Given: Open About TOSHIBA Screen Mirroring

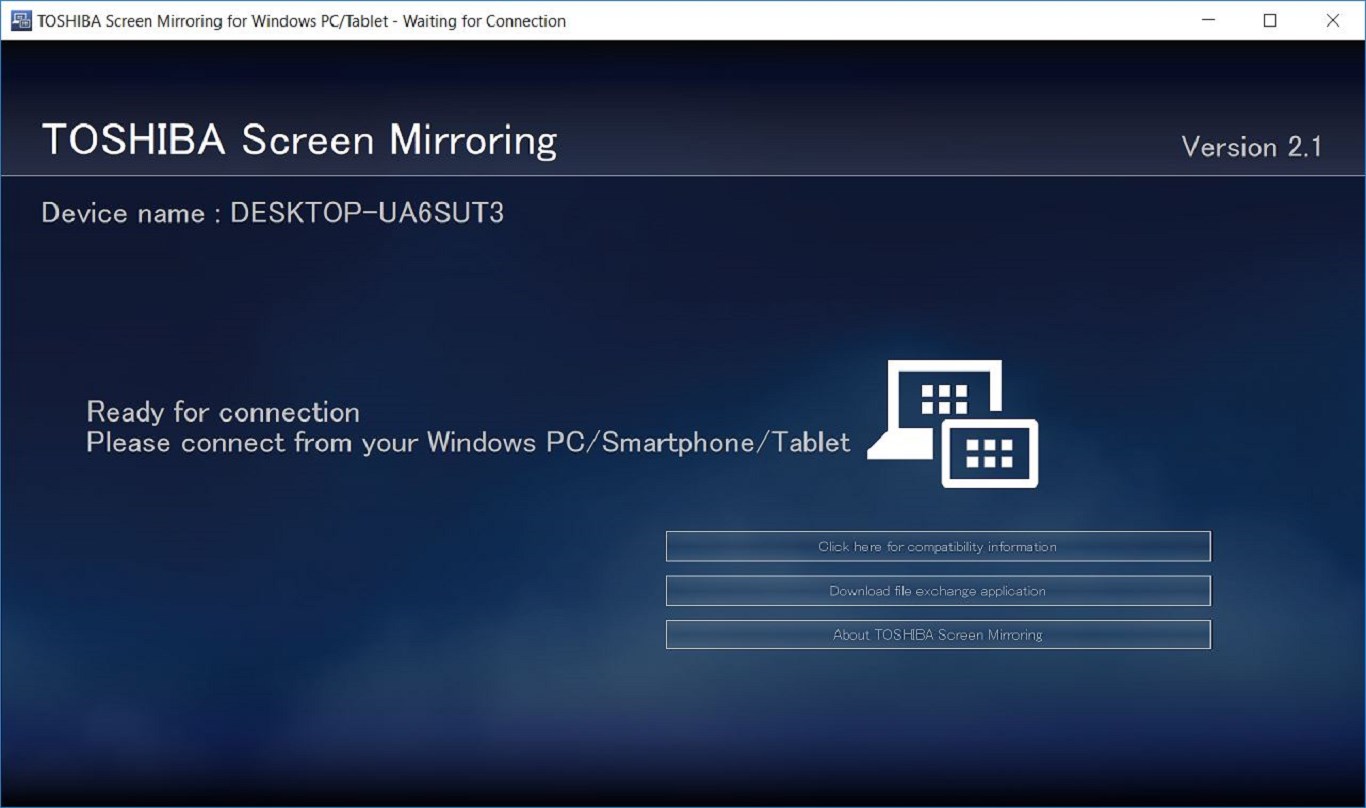Looking at the screenshot, I should pos(938,635).
